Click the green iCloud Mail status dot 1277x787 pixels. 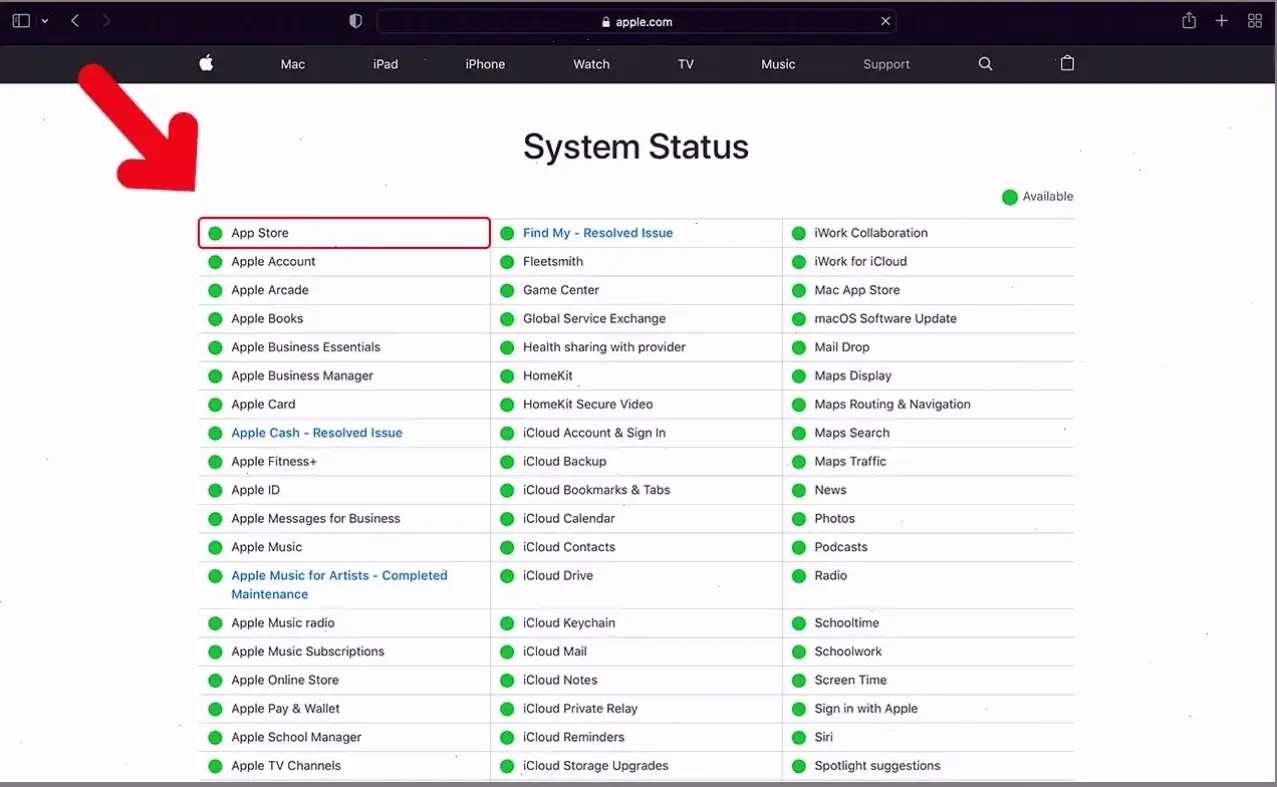coord(507,652)
